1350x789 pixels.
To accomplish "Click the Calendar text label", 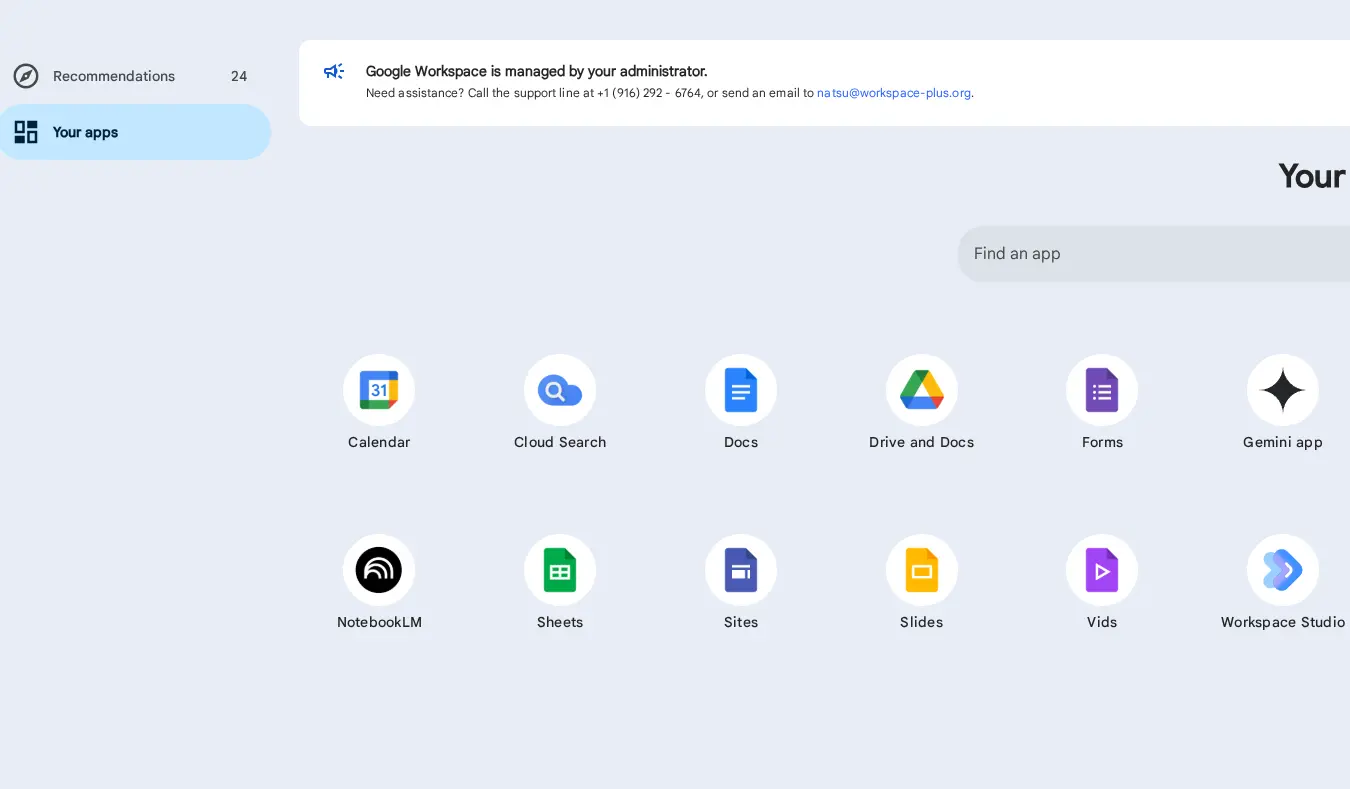I will point(379,442).
